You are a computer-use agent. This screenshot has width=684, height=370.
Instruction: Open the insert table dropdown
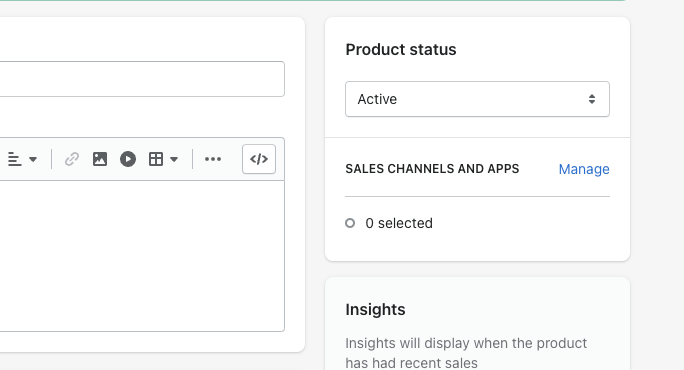coord(163,159)
